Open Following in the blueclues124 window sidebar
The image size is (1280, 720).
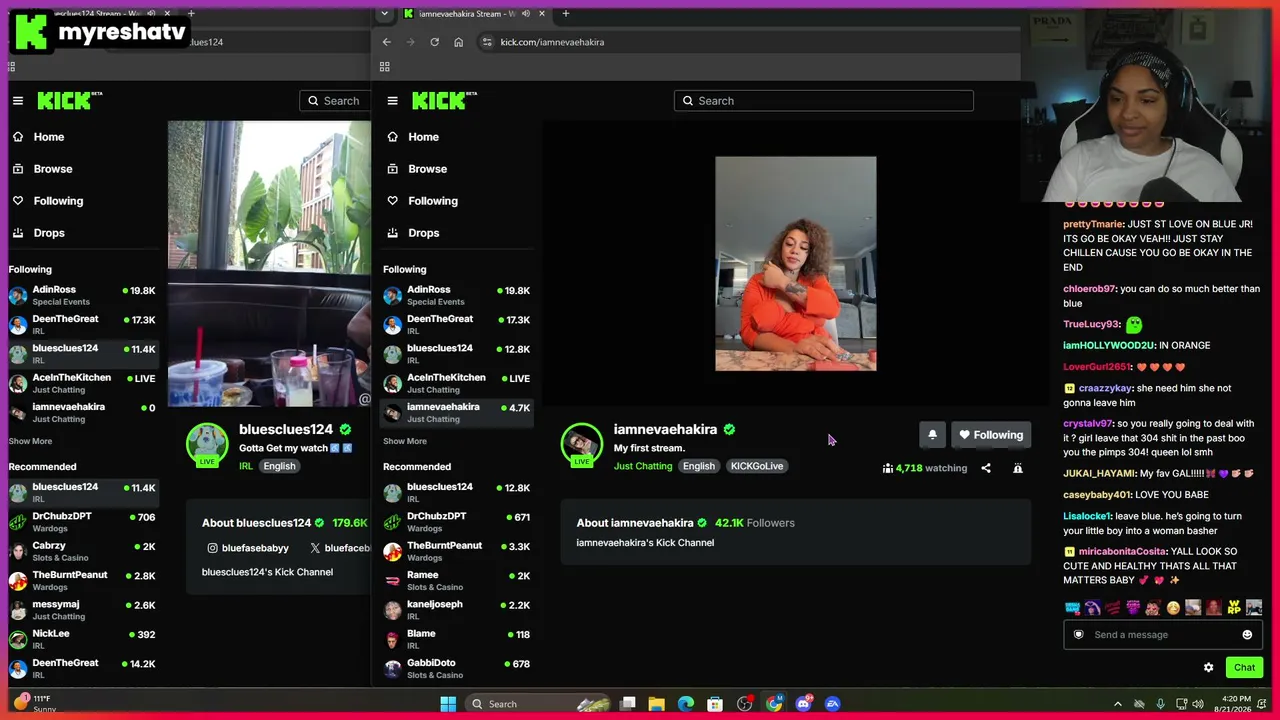tap(58, 201)
